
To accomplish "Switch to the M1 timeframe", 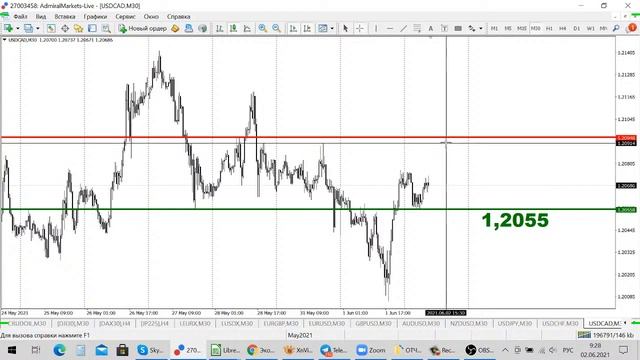I will (x=494, y=28).
